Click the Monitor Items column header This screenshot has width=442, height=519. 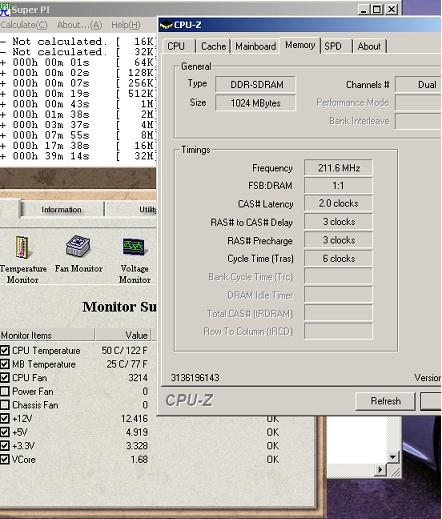click(47, 335)
